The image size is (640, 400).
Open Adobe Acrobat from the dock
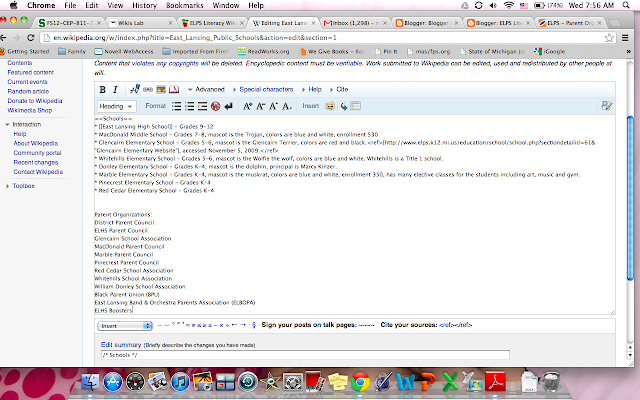tap(495, 383)
